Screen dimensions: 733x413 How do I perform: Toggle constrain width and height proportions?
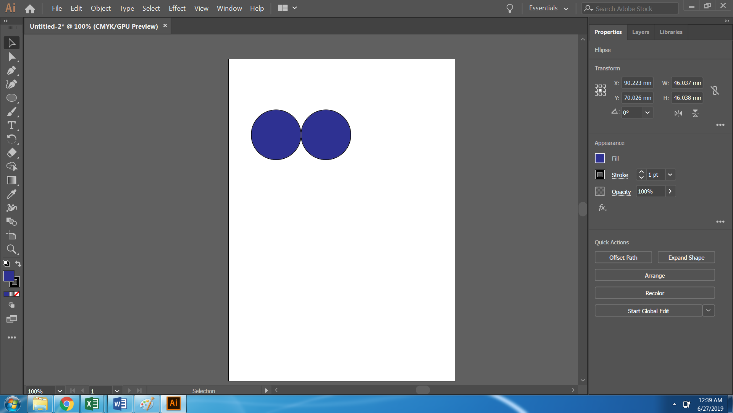[x=714, y=90]
